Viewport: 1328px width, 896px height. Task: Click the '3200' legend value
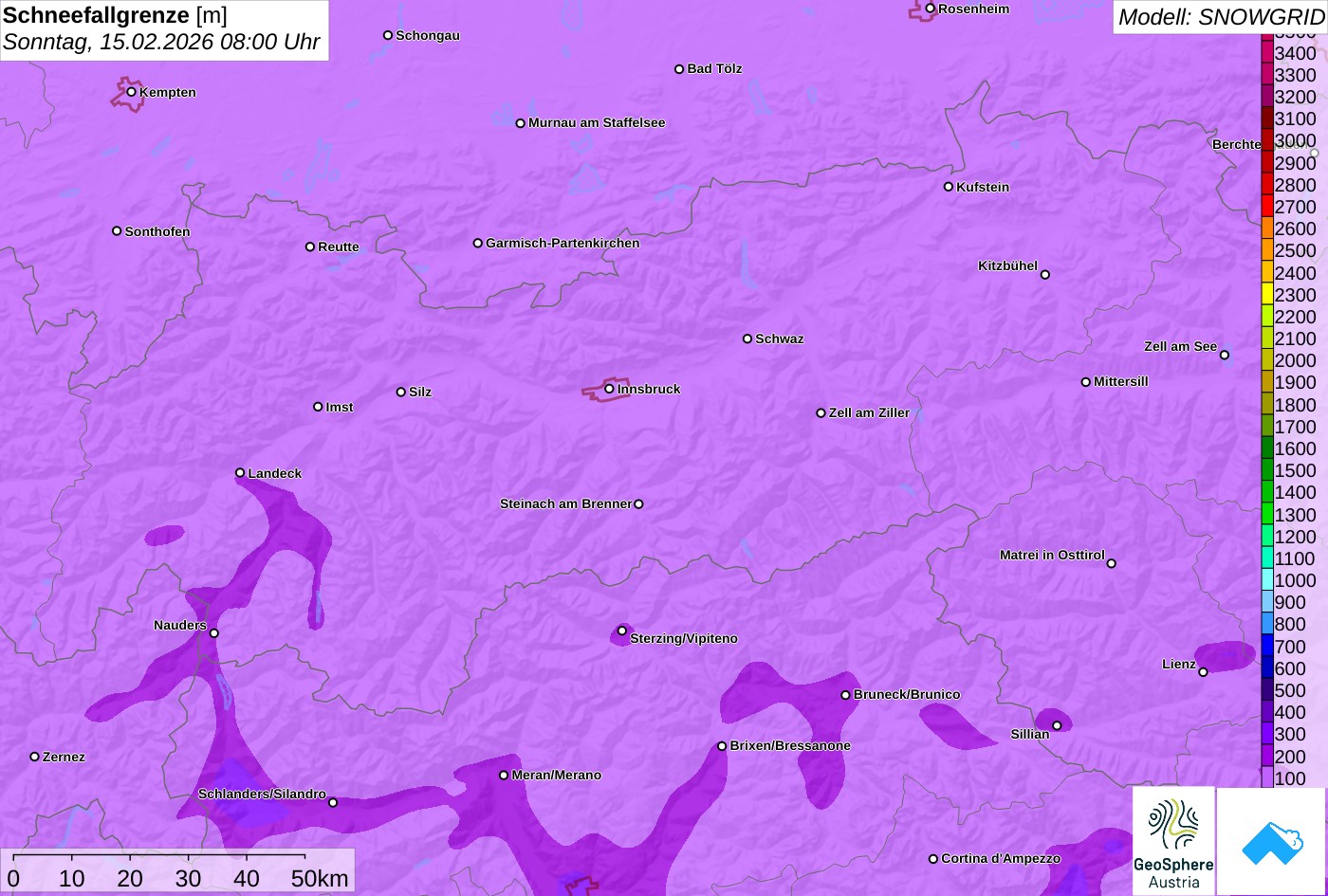1296,97
